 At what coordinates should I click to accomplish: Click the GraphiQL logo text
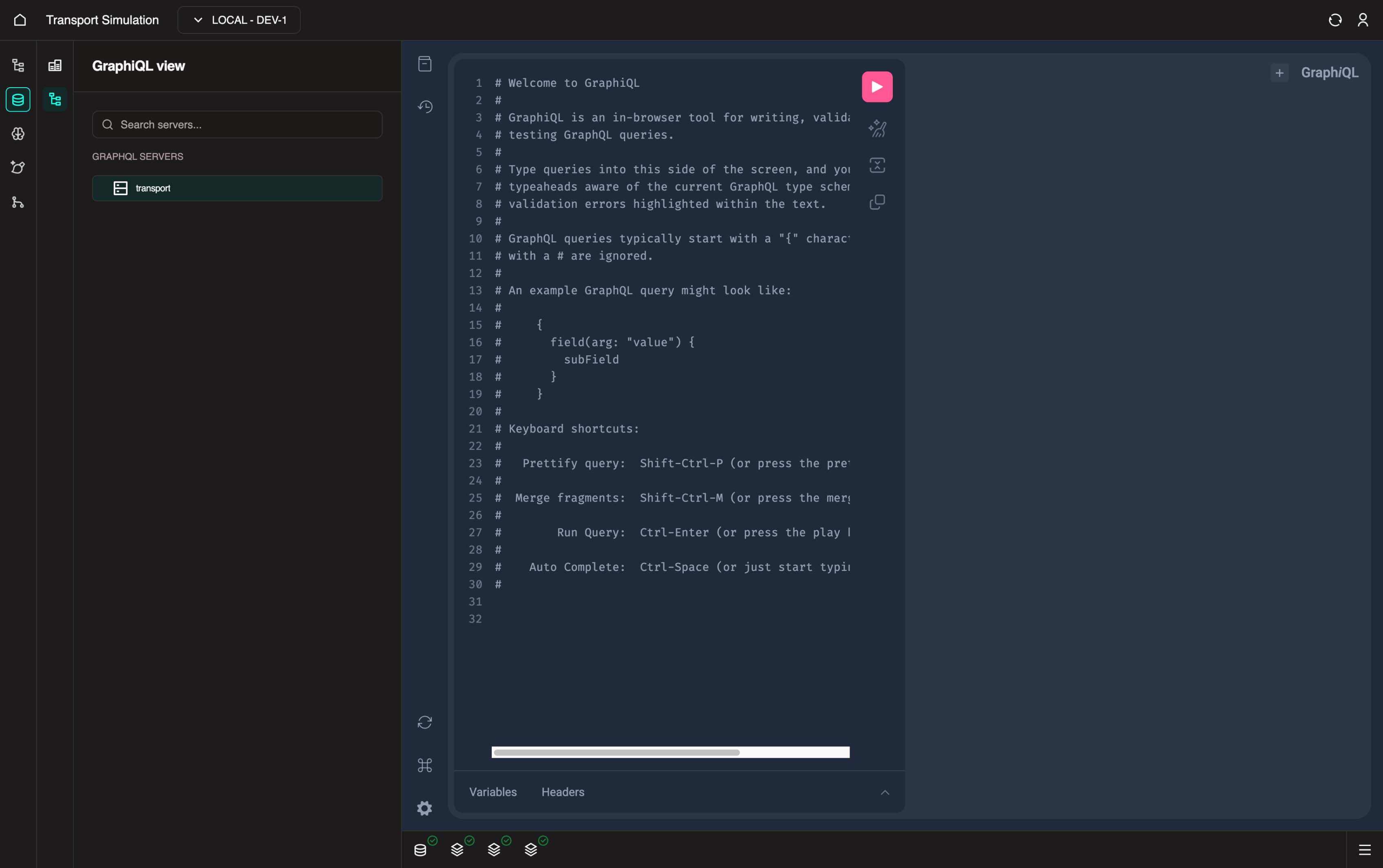1330,73
